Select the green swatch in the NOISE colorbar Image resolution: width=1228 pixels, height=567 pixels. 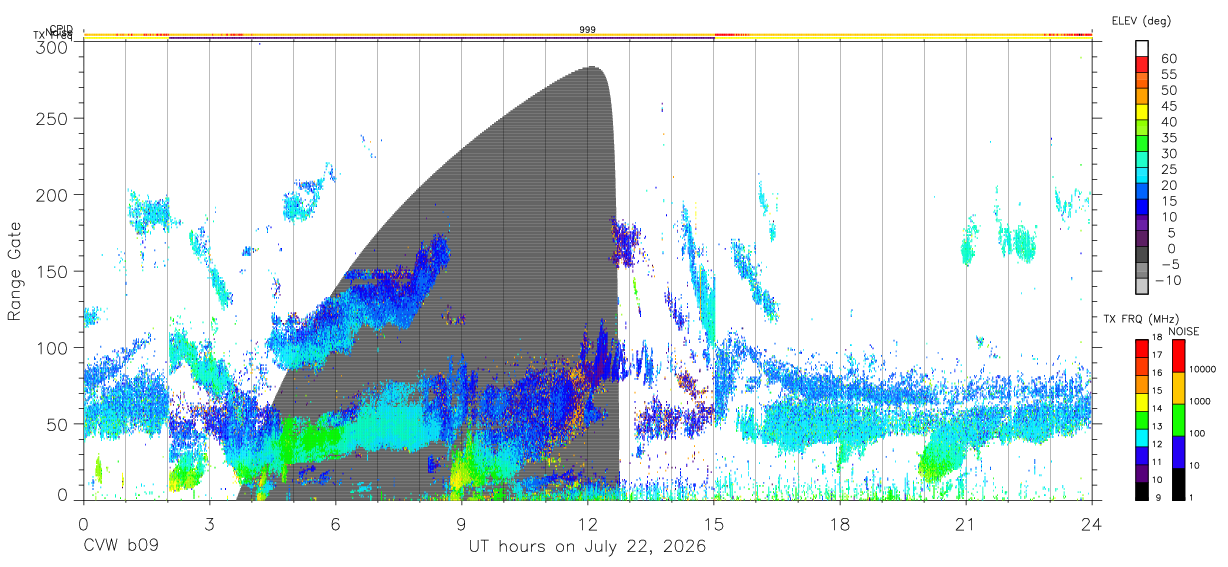click(1178, 419)
